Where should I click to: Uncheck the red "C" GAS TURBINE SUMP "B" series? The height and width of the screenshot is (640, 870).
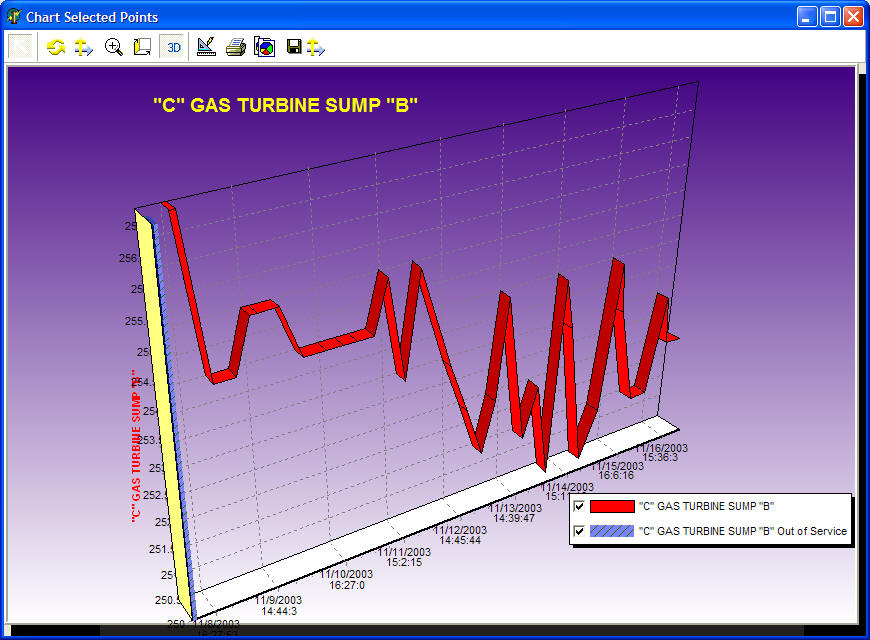point(578,507)
